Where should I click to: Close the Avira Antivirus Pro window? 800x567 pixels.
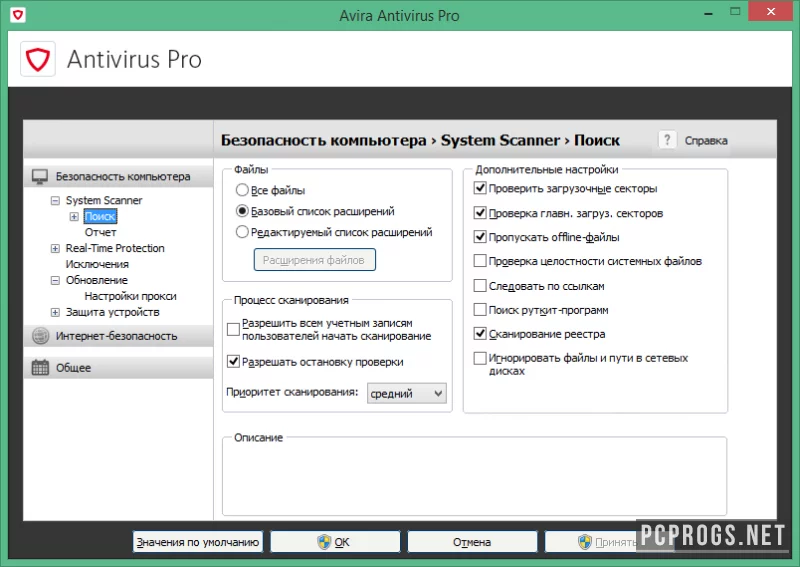click(x=770, y=11)
